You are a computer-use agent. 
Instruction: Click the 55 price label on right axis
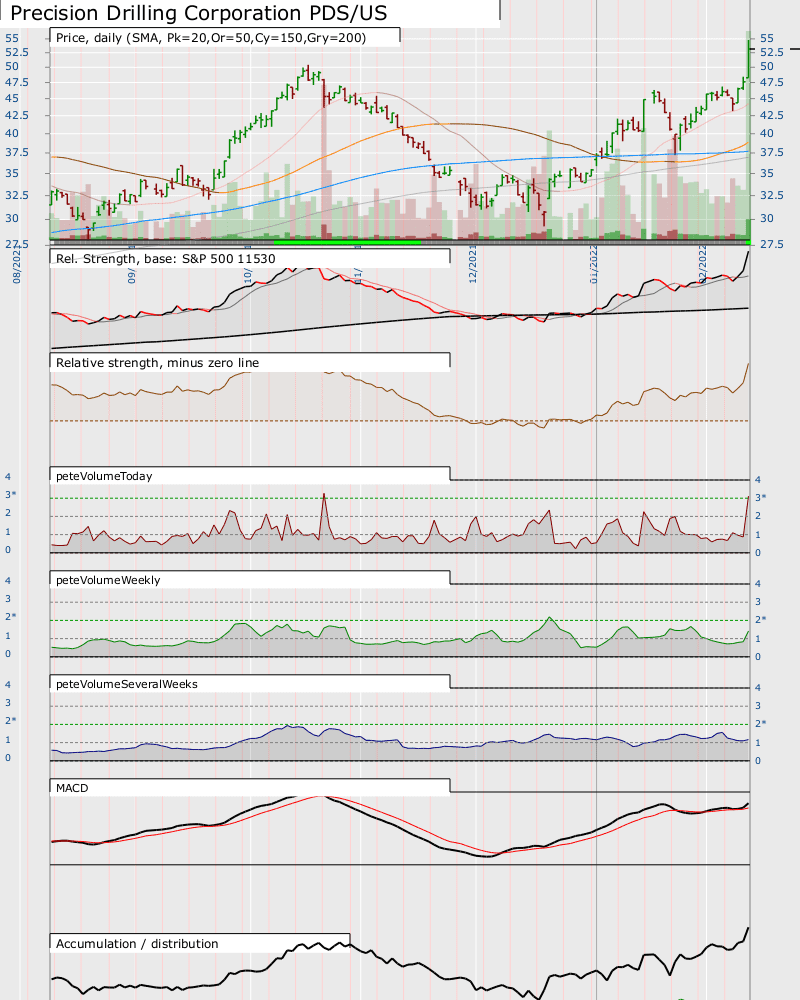click(x=767, y=38)
